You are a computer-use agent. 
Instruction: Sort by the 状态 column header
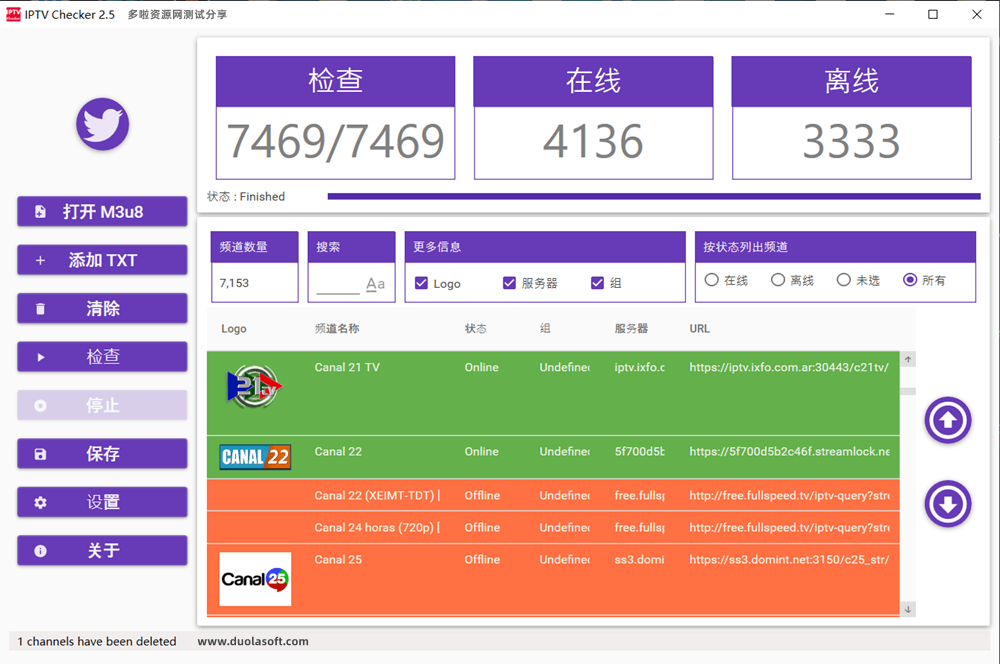click(x=475, y=329)
